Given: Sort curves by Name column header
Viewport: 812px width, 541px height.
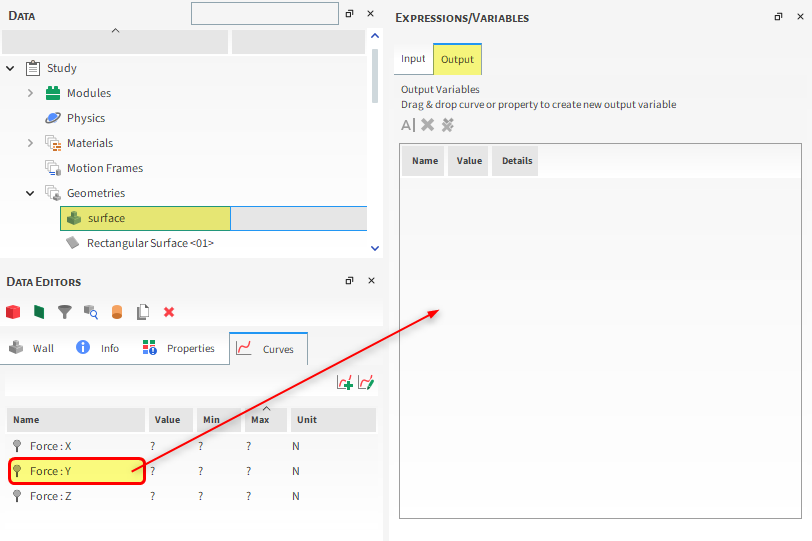Looking at the screenshot, I should tap(76, 420).
